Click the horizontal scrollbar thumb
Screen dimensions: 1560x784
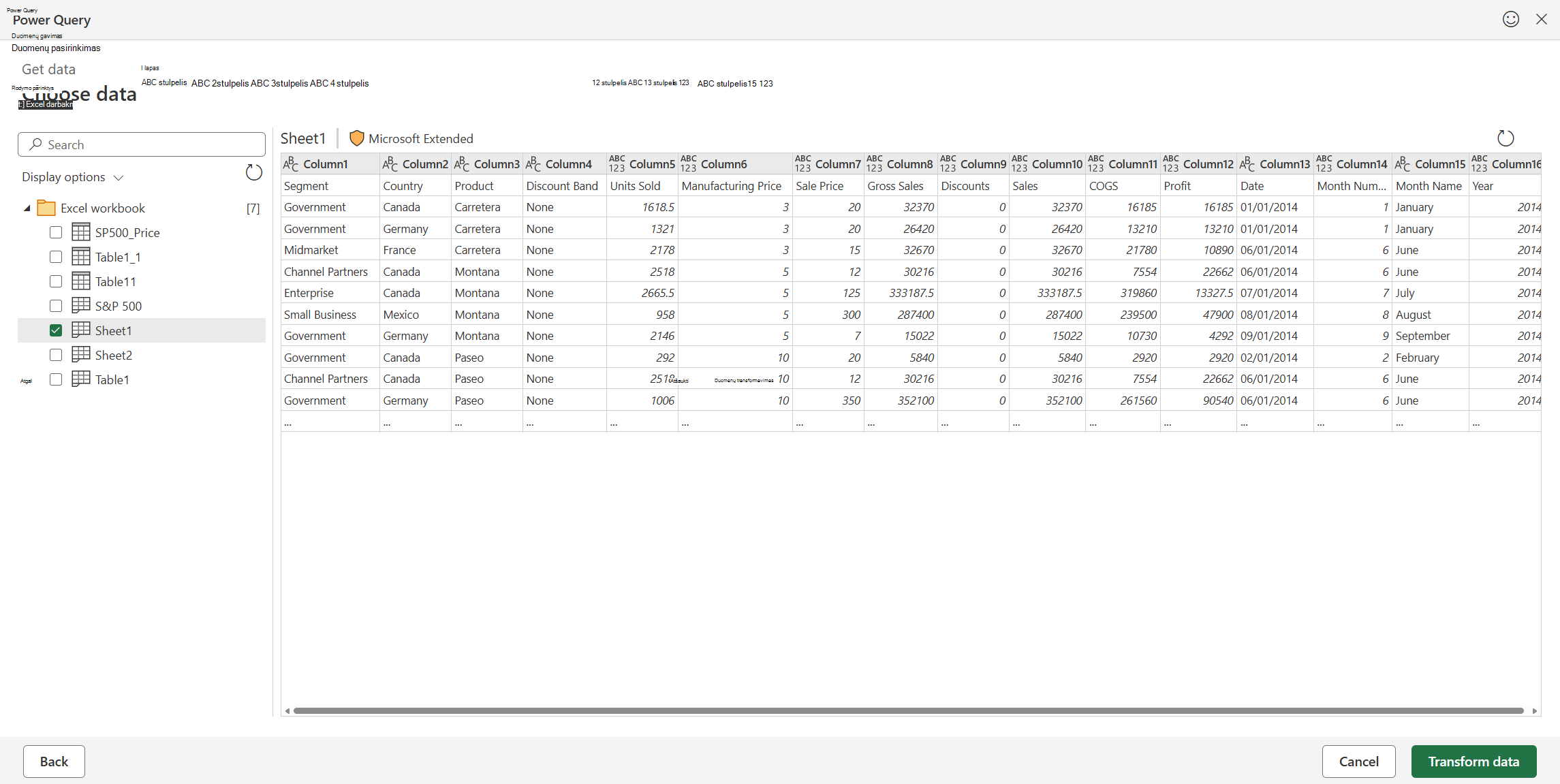[908, 710]
